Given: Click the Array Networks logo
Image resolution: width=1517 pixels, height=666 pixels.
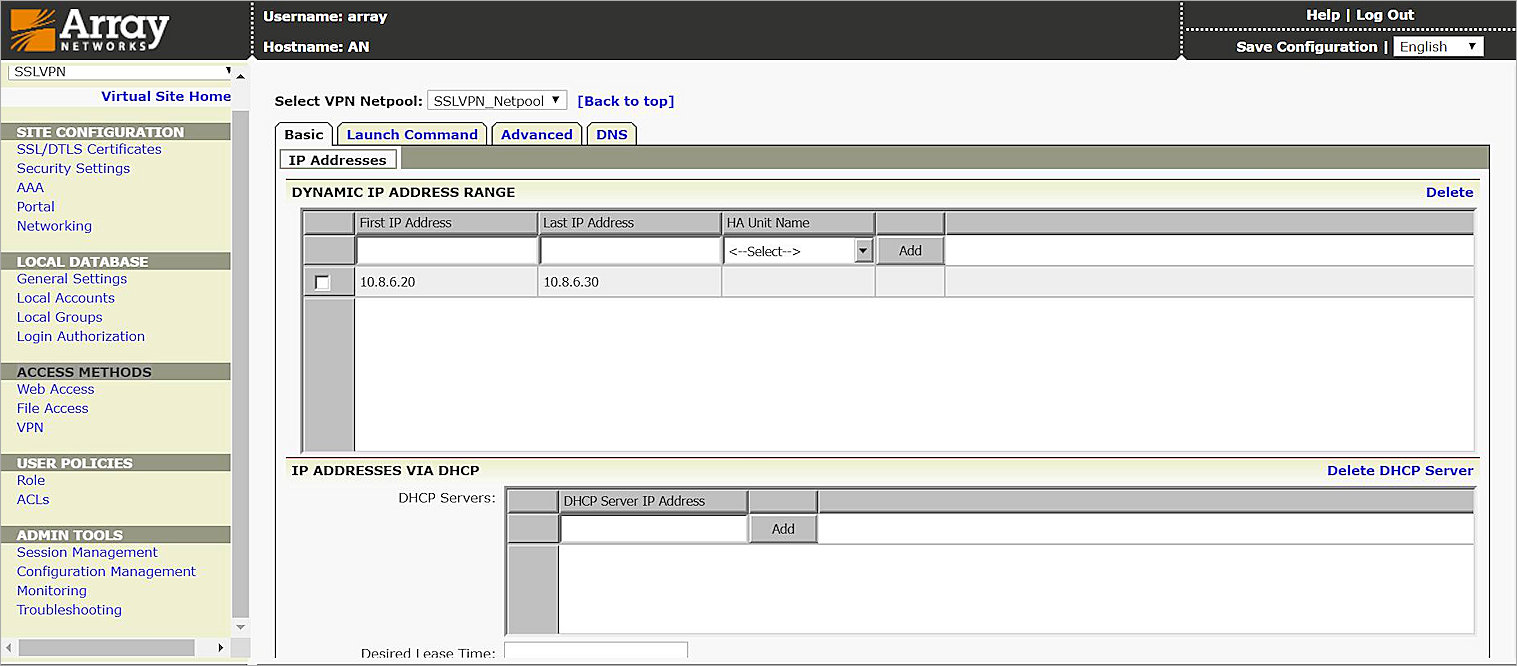Looking at the screenshot, I should (x=90, y=30).
